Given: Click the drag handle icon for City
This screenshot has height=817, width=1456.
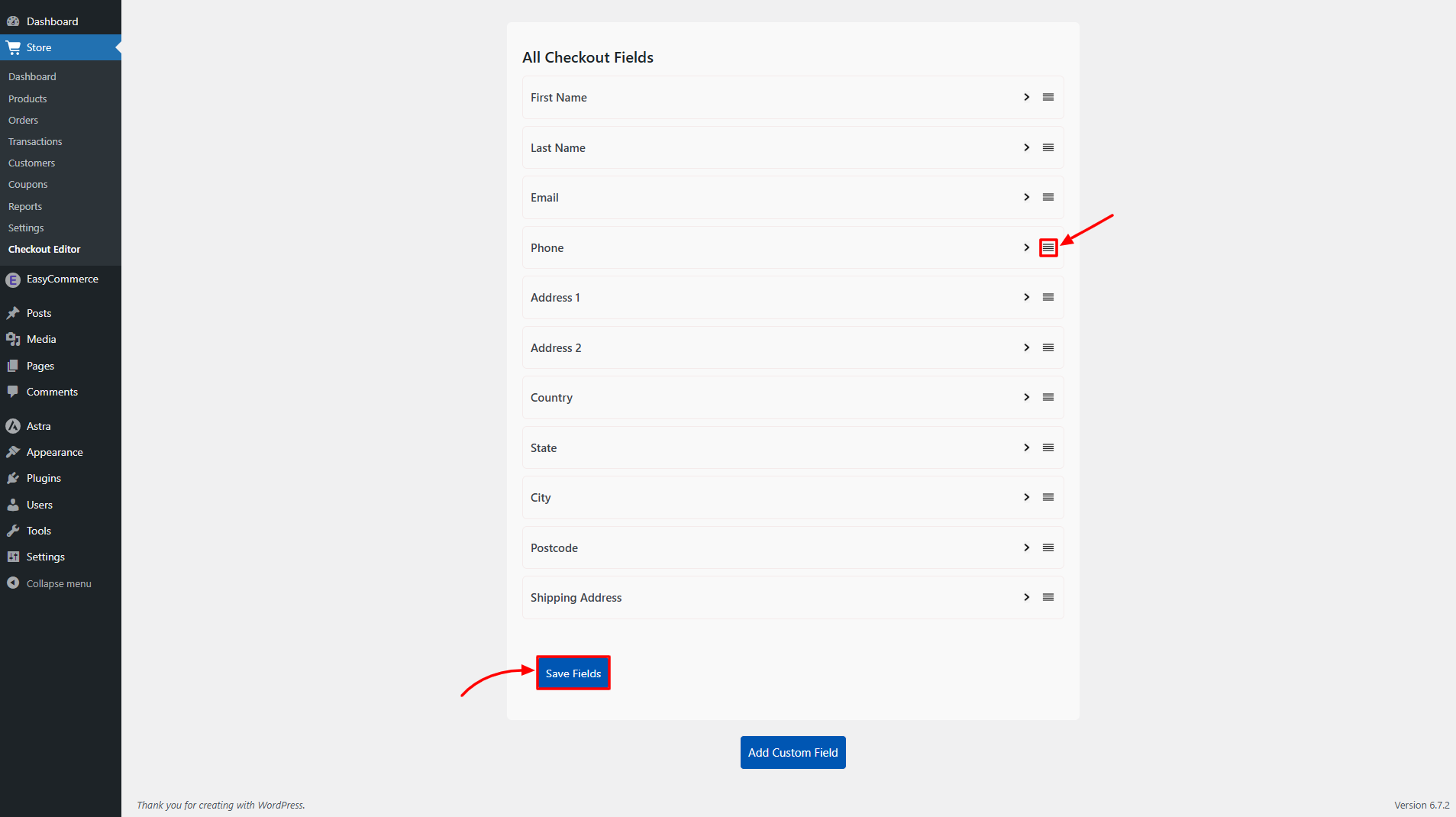Looking at the screenshot, I should pyautogui.click(x=1048, y=497).
